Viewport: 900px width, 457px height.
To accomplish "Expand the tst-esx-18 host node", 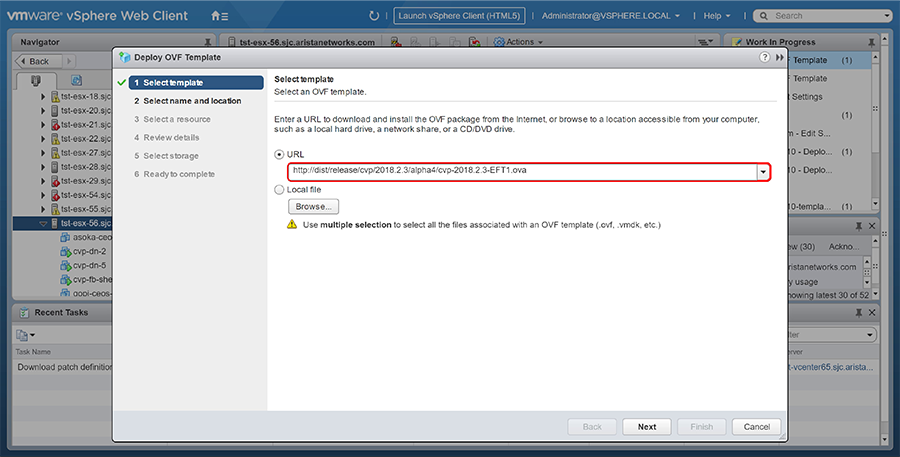I will click(43, 96).
